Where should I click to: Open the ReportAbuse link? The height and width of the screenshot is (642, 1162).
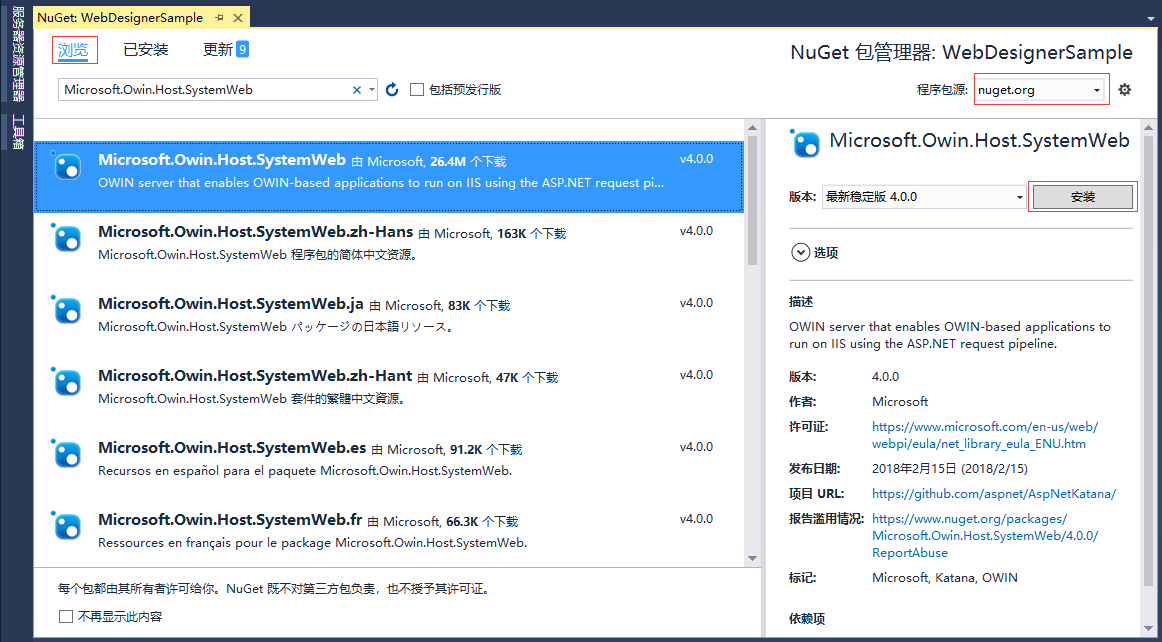984,535
